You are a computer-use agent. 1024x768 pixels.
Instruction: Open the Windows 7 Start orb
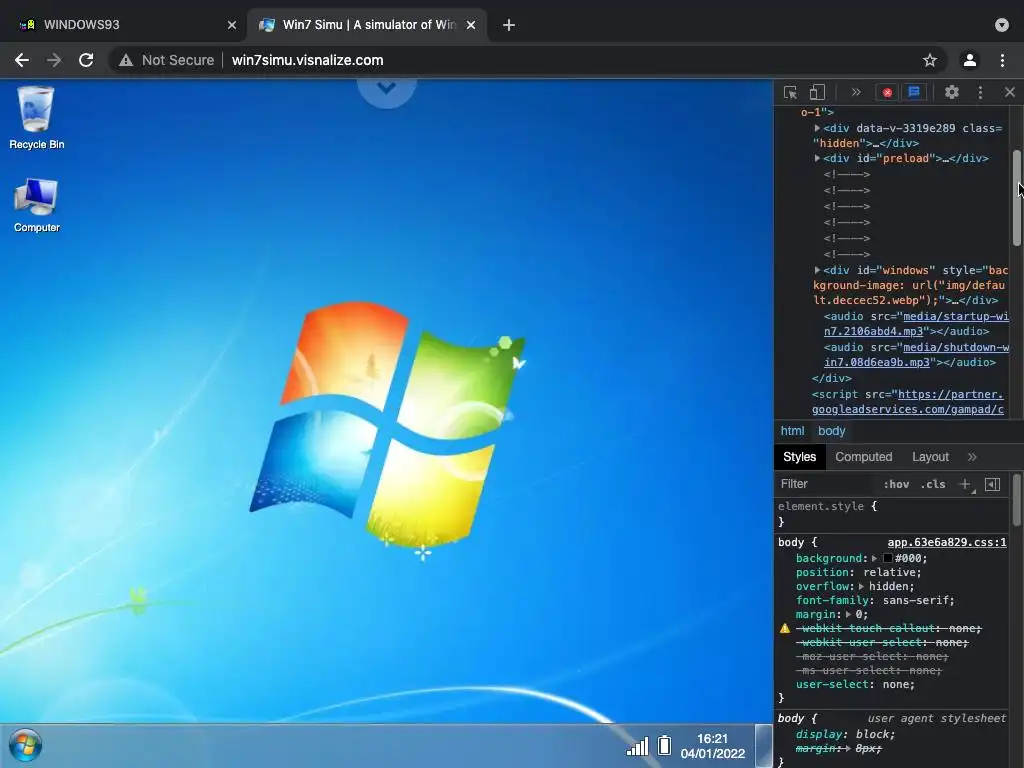point(25,745)
